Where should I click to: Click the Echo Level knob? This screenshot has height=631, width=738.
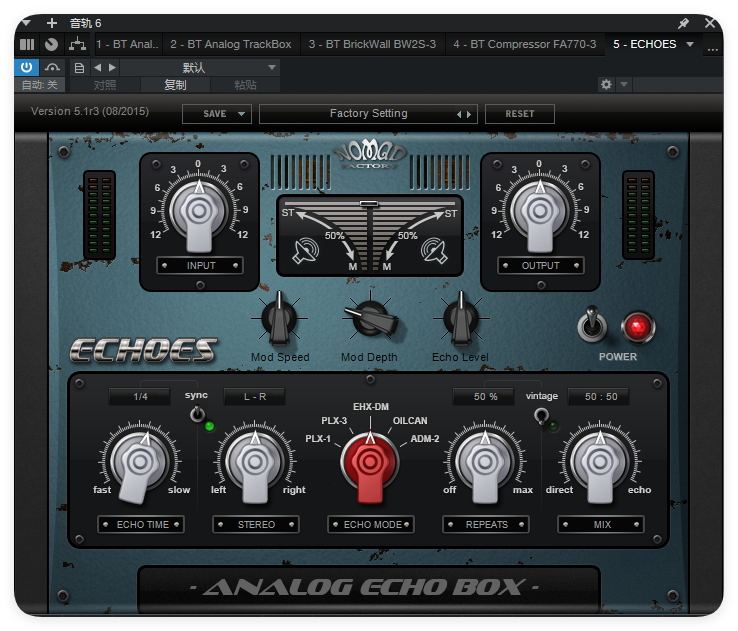(x=461, y=319)
